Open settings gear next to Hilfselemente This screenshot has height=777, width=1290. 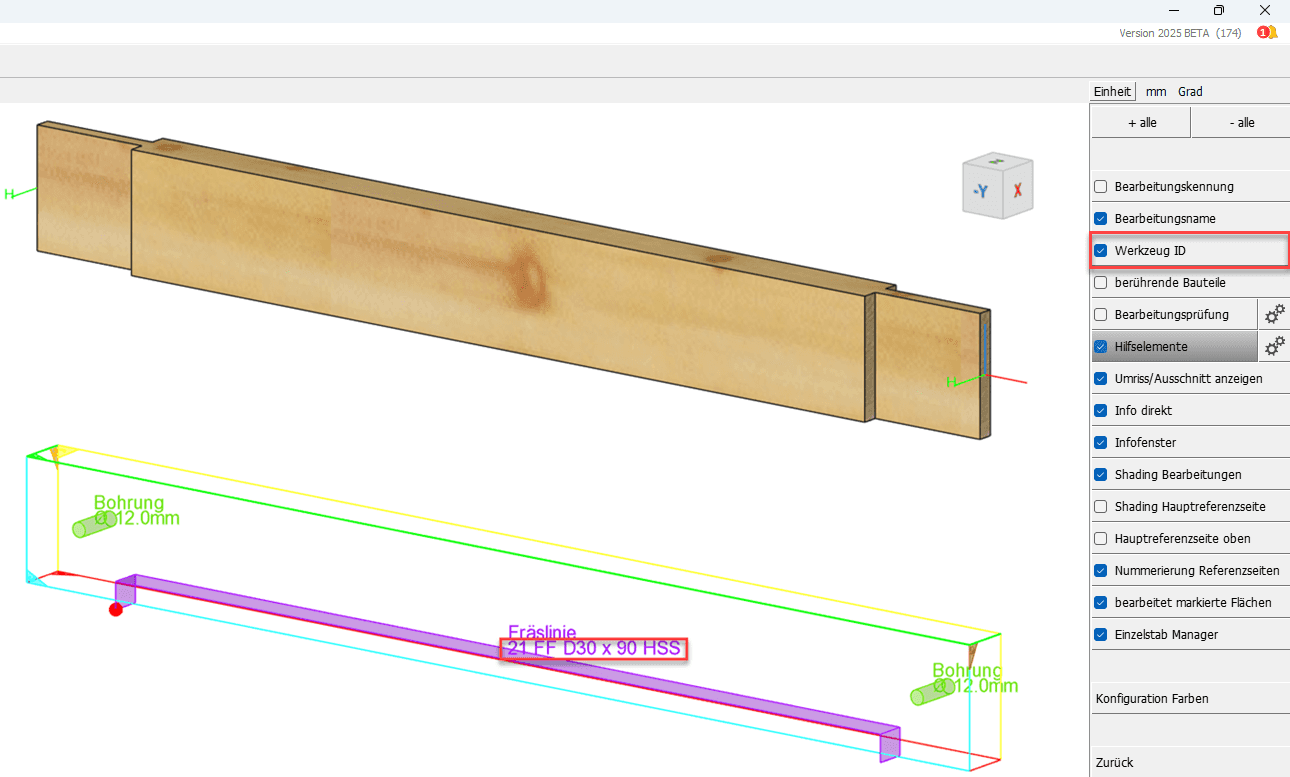coord(1274,346)
